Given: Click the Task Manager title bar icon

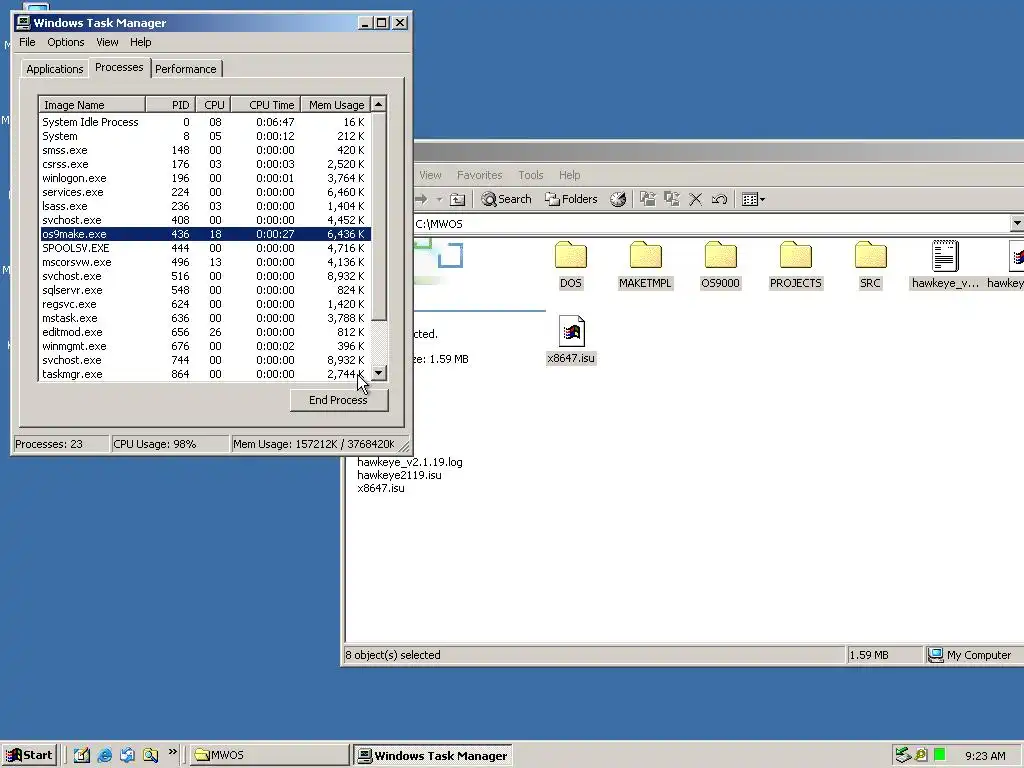Looking at the screenshot, I should pyautogui.click(x=24, y=23).
